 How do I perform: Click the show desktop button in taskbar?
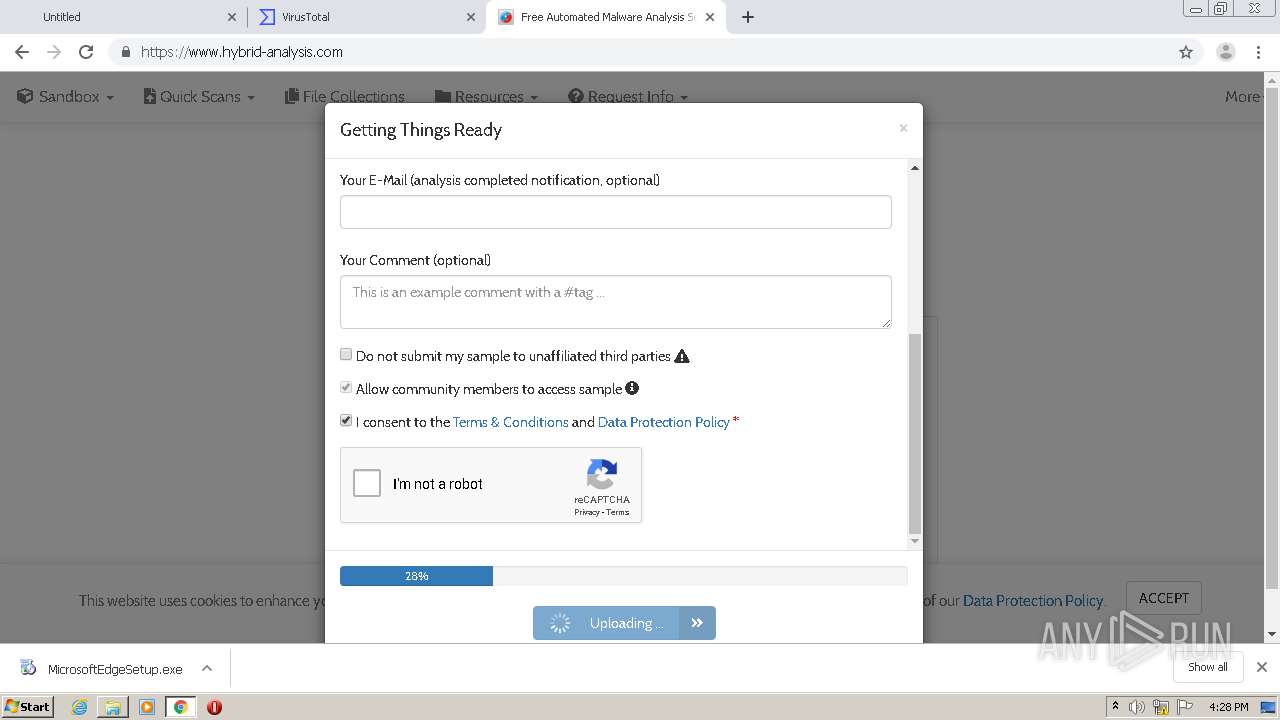click(x=1270, y=707)
